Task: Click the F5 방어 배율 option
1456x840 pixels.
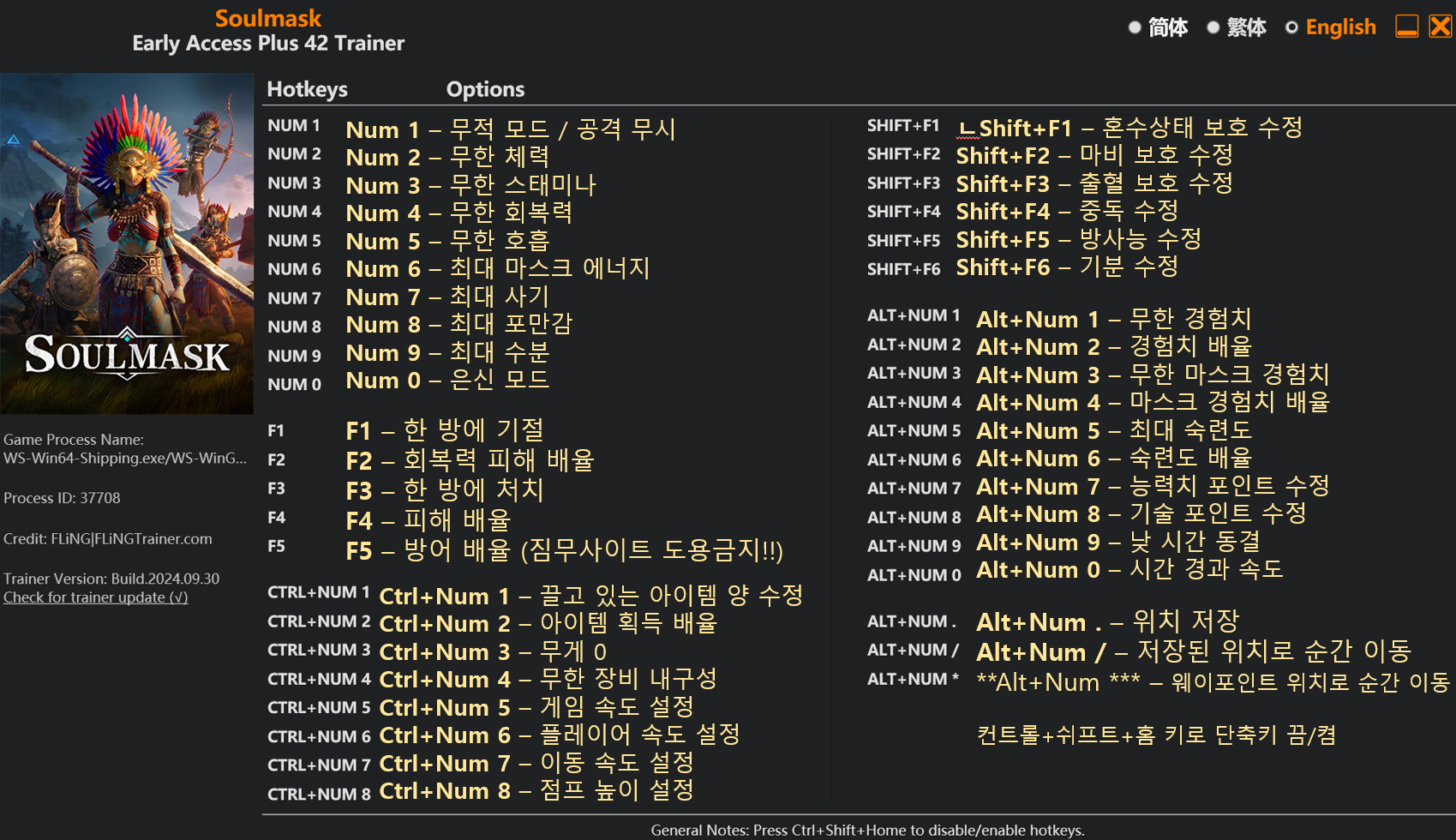Action: pyautogui.click(x=565, y=550)
